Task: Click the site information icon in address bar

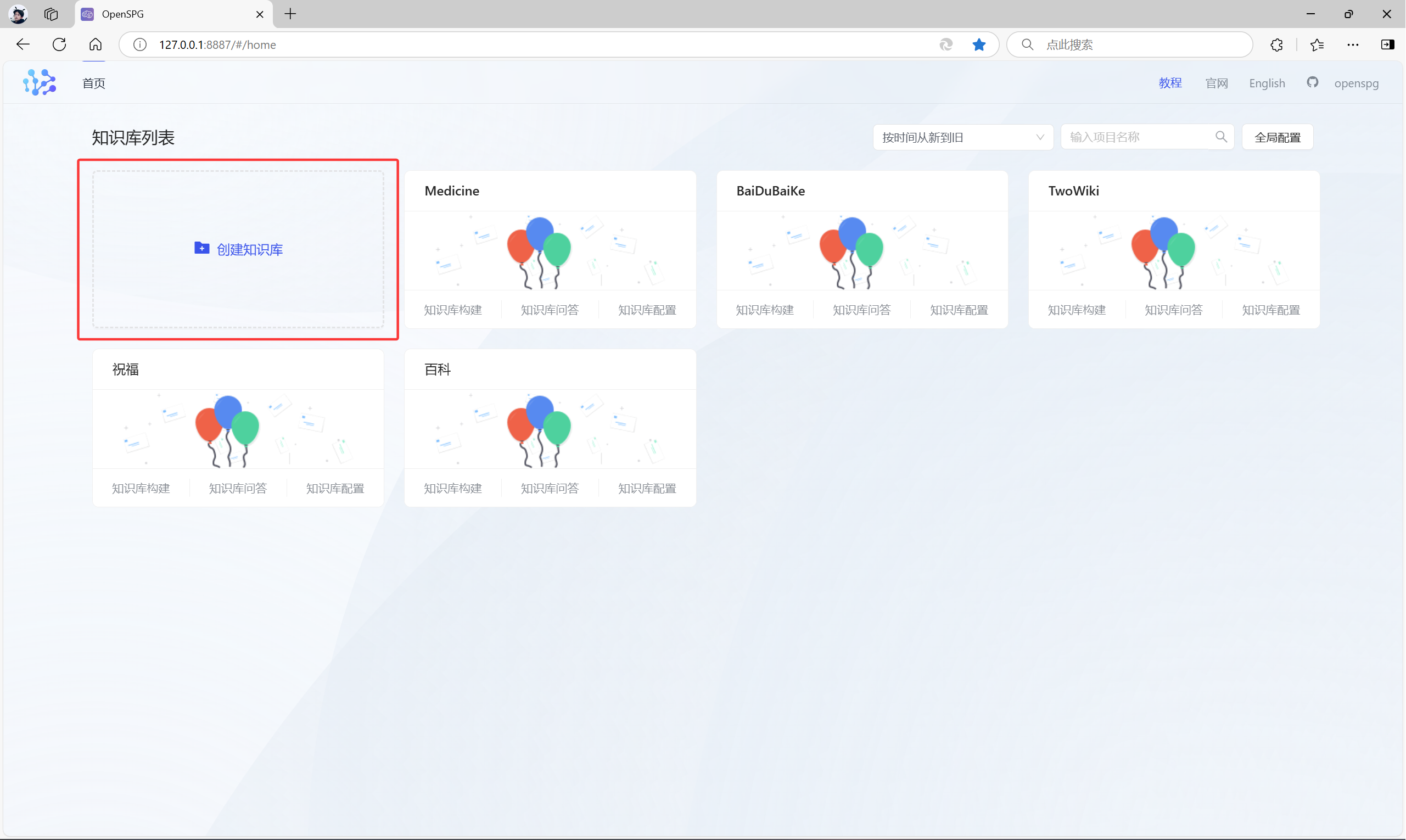Action: [140, 44]
